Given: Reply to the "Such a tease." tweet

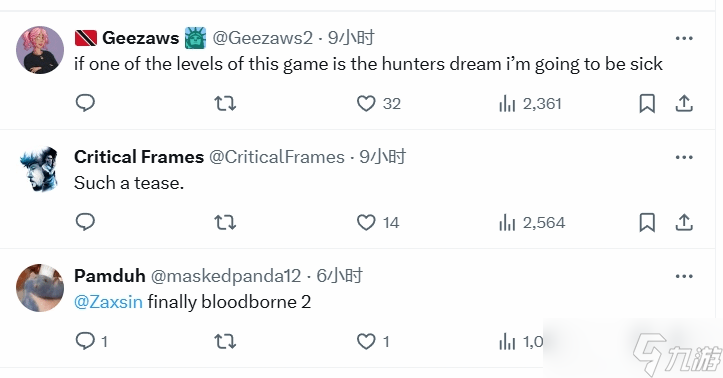Looking at the screenshot, I should (85, 222).
